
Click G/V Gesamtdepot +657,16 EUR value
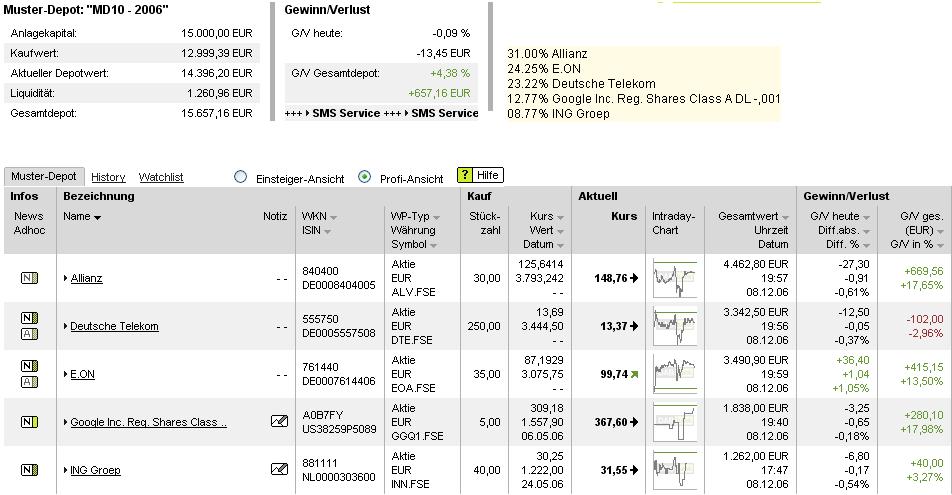(x=439, y=93)
